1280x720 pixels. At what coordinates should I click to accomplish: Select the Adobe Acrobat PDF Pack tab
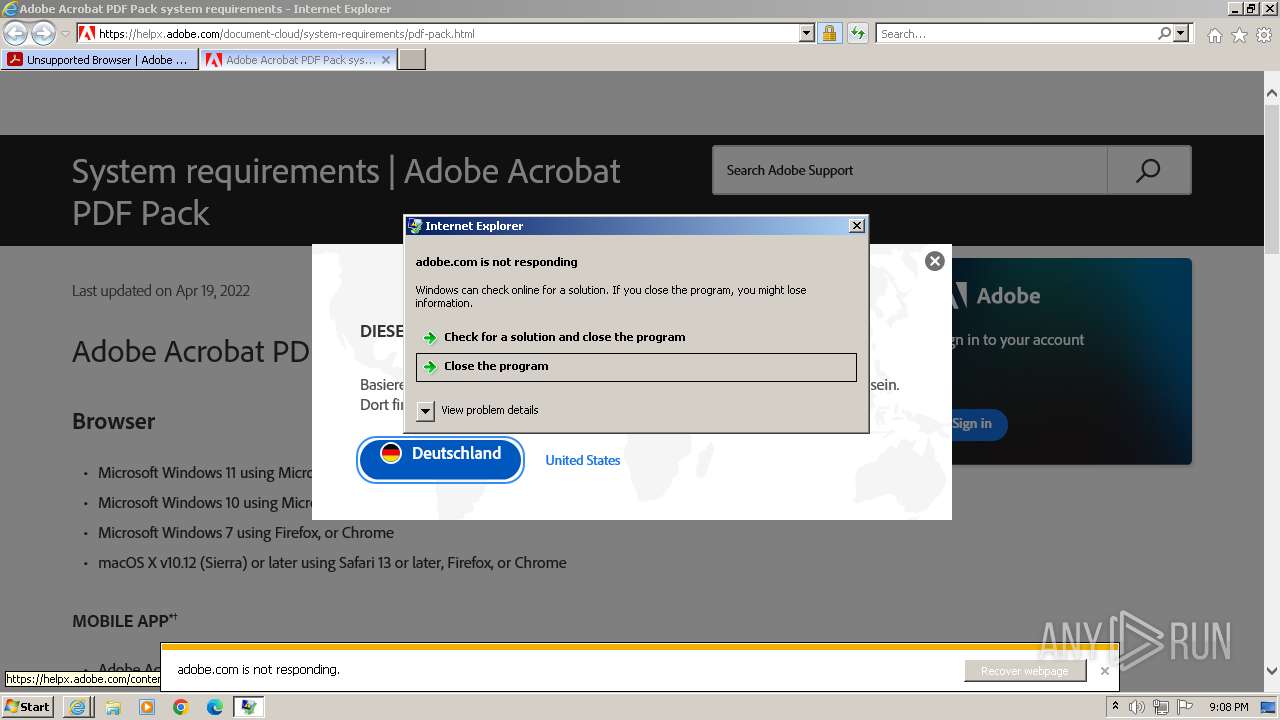(290, 60)
